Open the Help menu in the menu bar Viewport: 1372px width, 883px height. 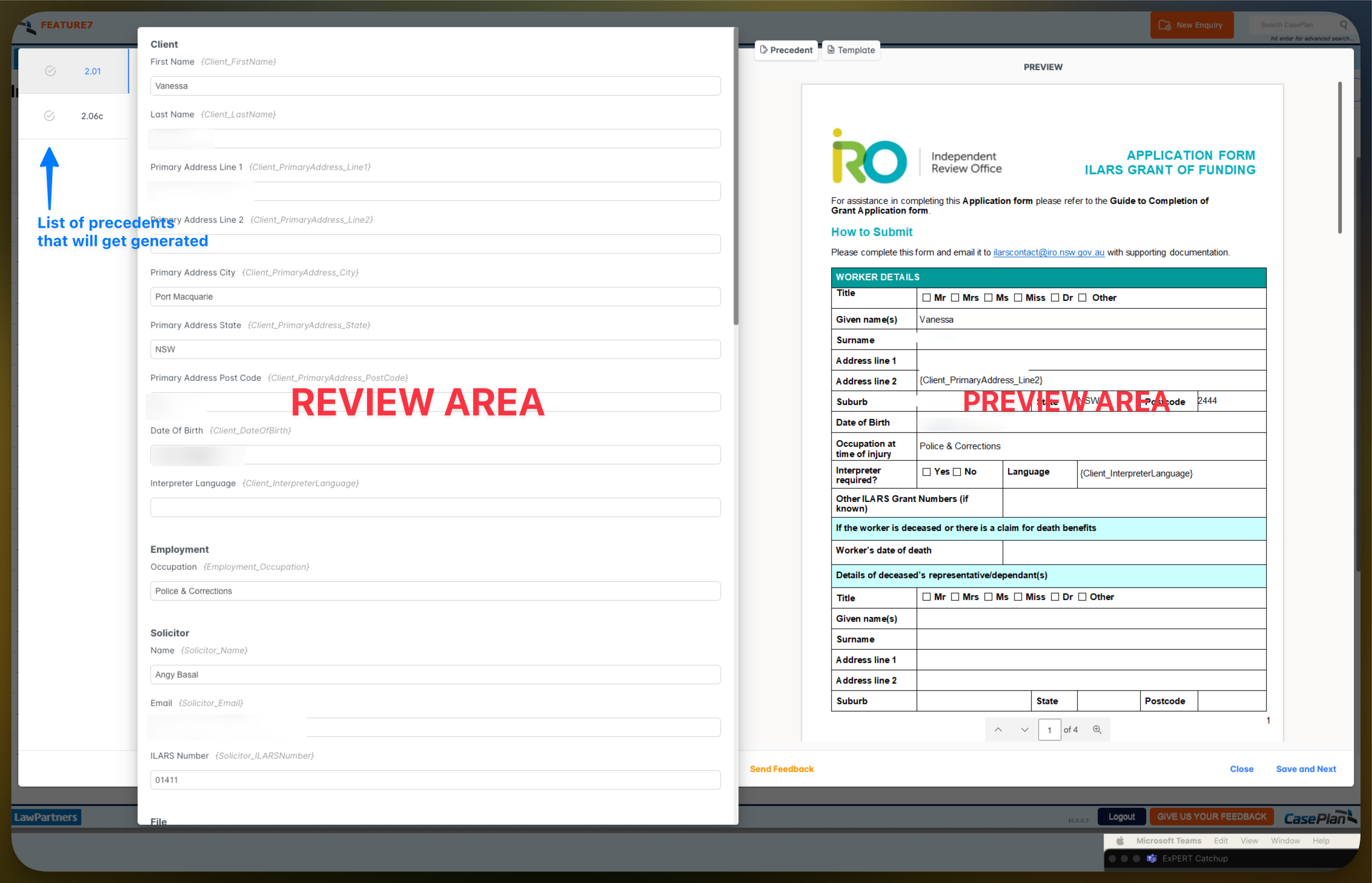[1321, 841]
